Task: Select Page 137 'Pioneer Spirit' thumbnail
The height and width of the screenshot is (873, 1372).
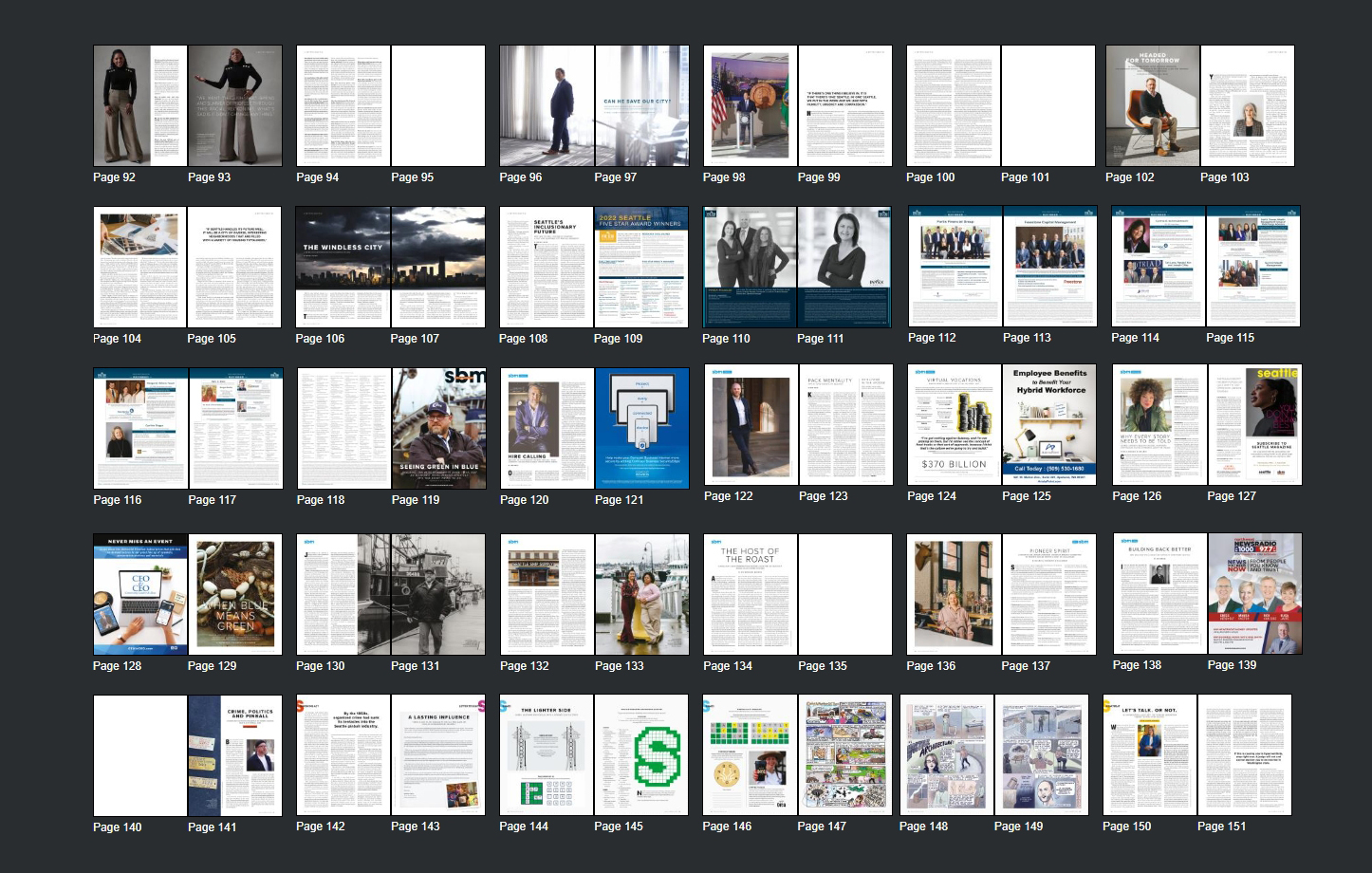Action: tap(1048, 595)
